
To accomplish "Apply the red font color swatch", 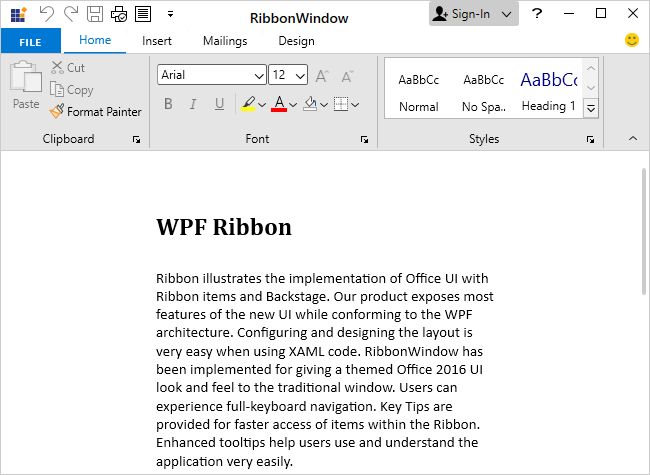I will pos(279,104).
